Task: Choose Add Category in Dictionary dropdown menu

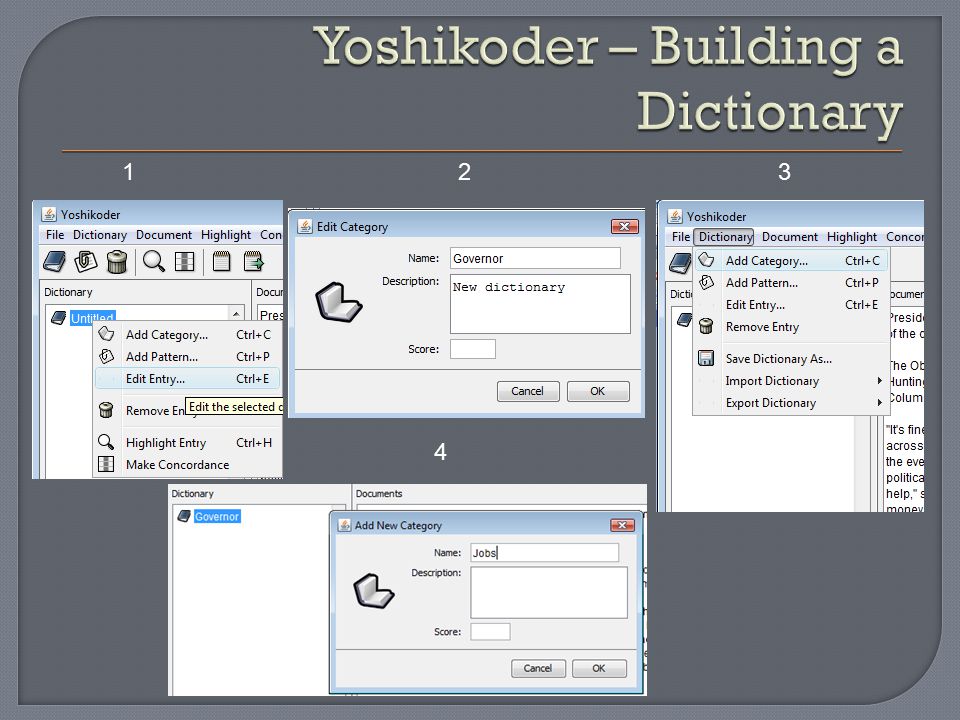Action: click(791, 260)
